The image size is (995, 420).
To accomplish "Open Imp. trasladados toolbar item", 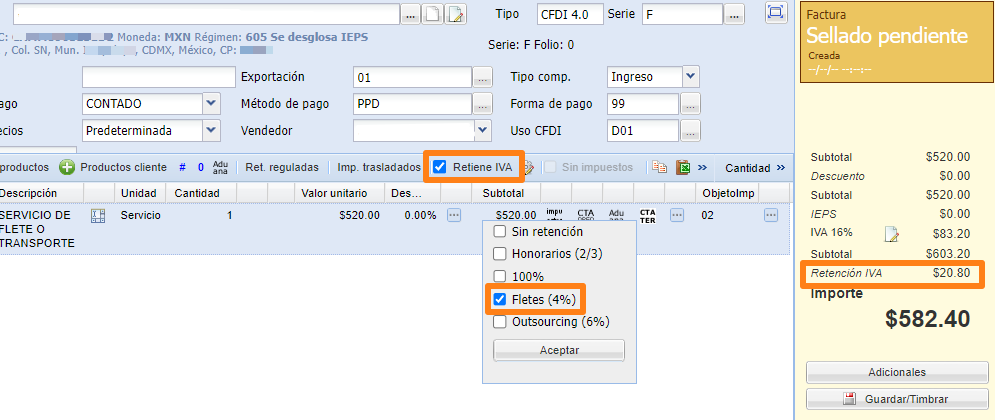I will click(x=378, y=167).
